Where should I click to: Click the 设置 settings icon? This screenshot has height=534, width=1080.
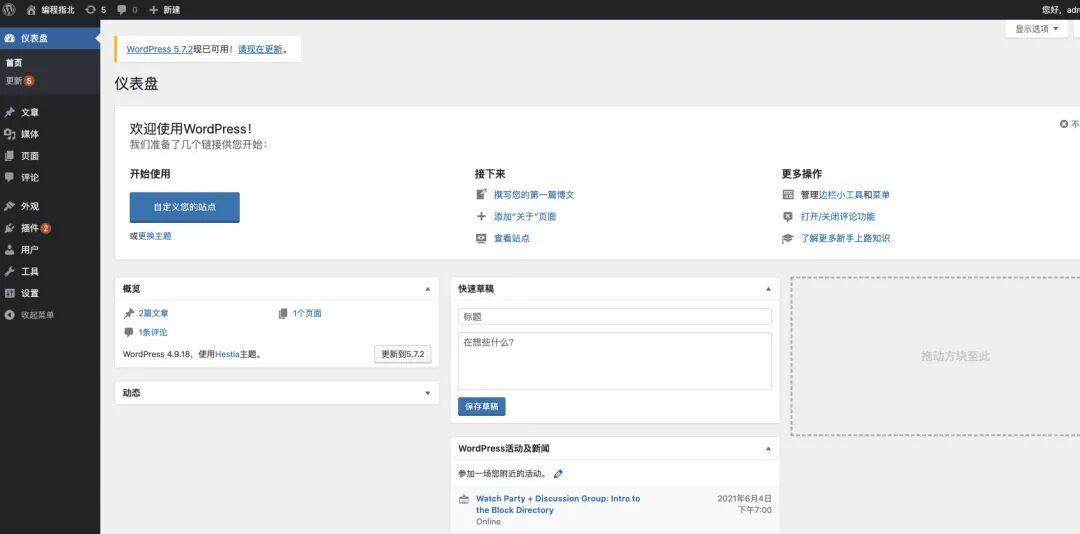click(10, 293)
